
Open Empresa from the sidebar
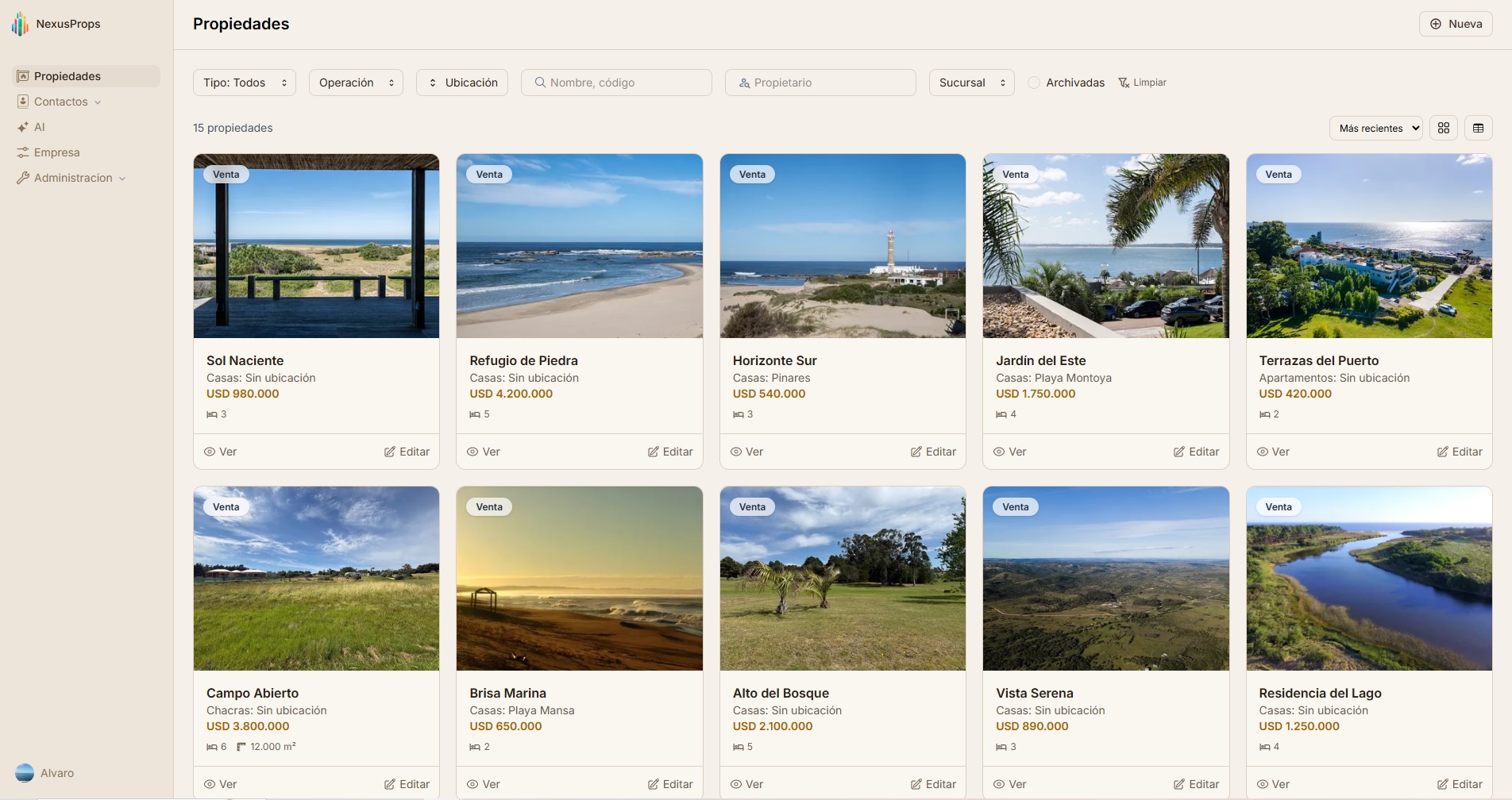click(56, 152)
